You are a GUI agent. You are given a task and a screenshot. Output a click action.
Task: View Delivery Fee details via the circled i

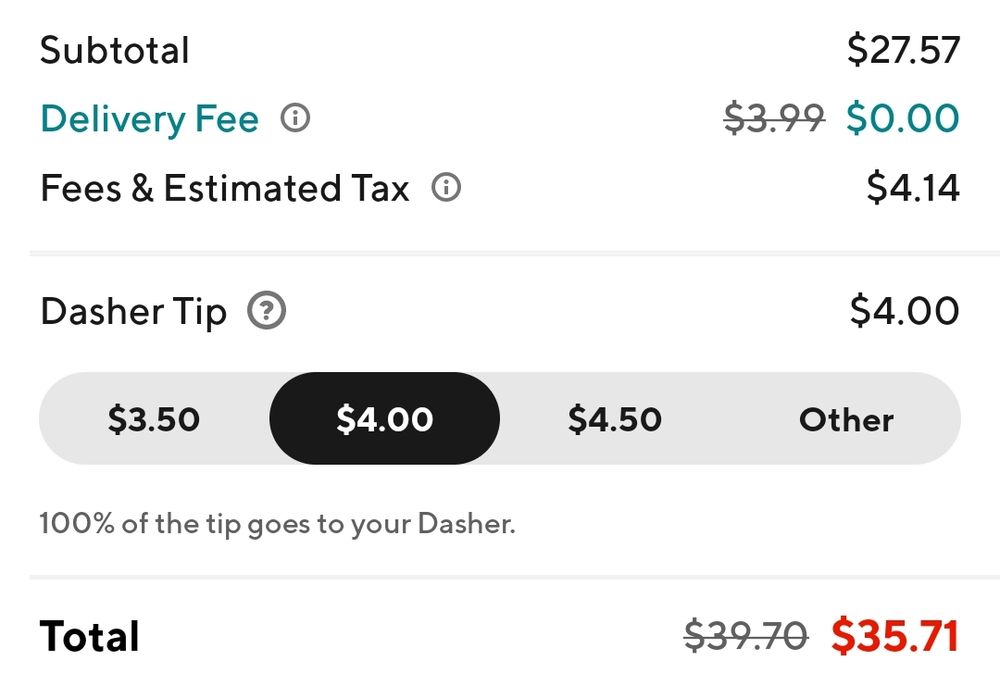tap(294, 119)
